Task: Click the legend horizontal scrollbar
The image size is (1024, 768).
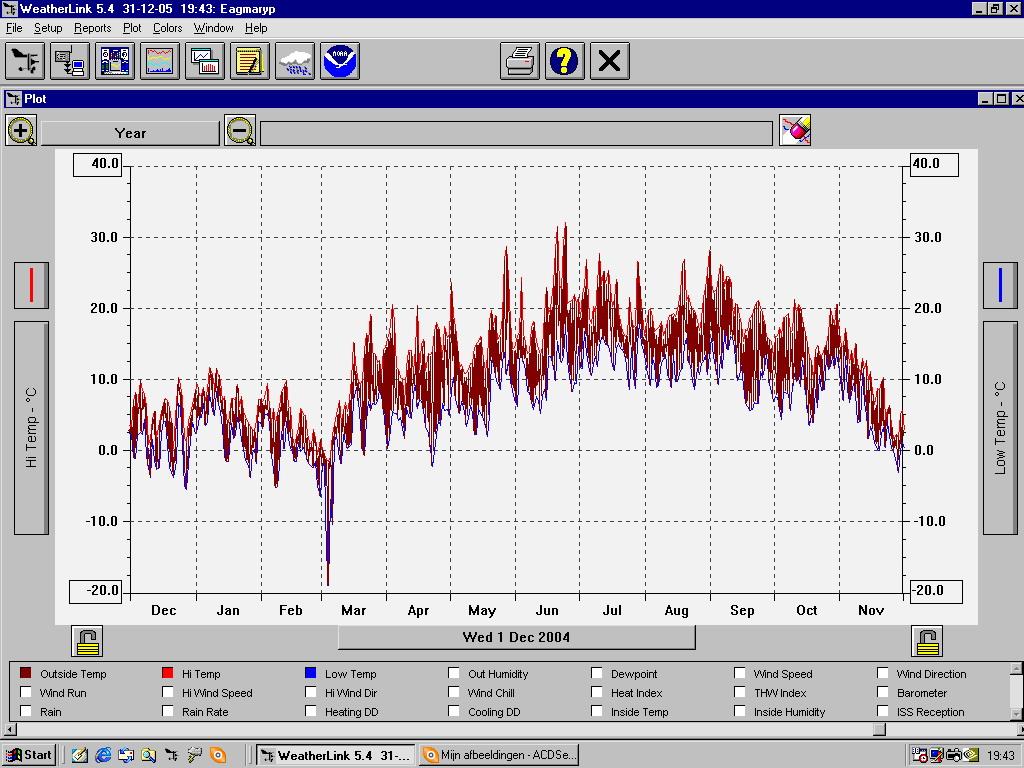Action: (511, 729)
